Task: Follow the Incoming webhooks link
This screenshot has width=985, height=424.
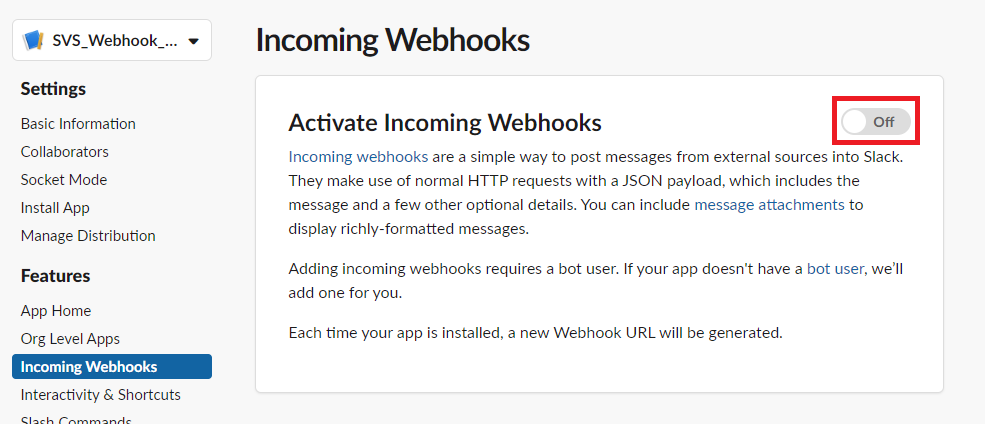Action: click(x=358, y=156)
